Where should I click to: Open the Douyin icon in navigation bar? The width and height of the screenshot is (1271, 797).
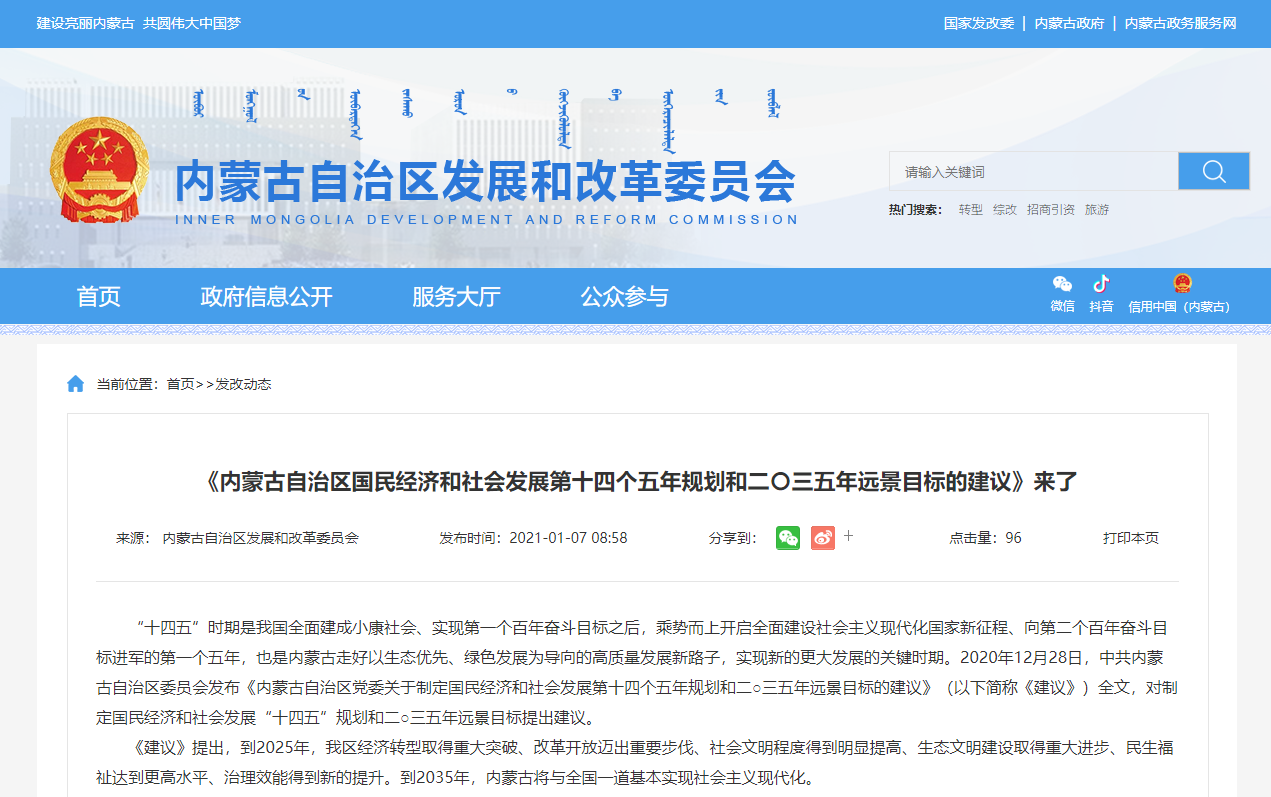1101,285
